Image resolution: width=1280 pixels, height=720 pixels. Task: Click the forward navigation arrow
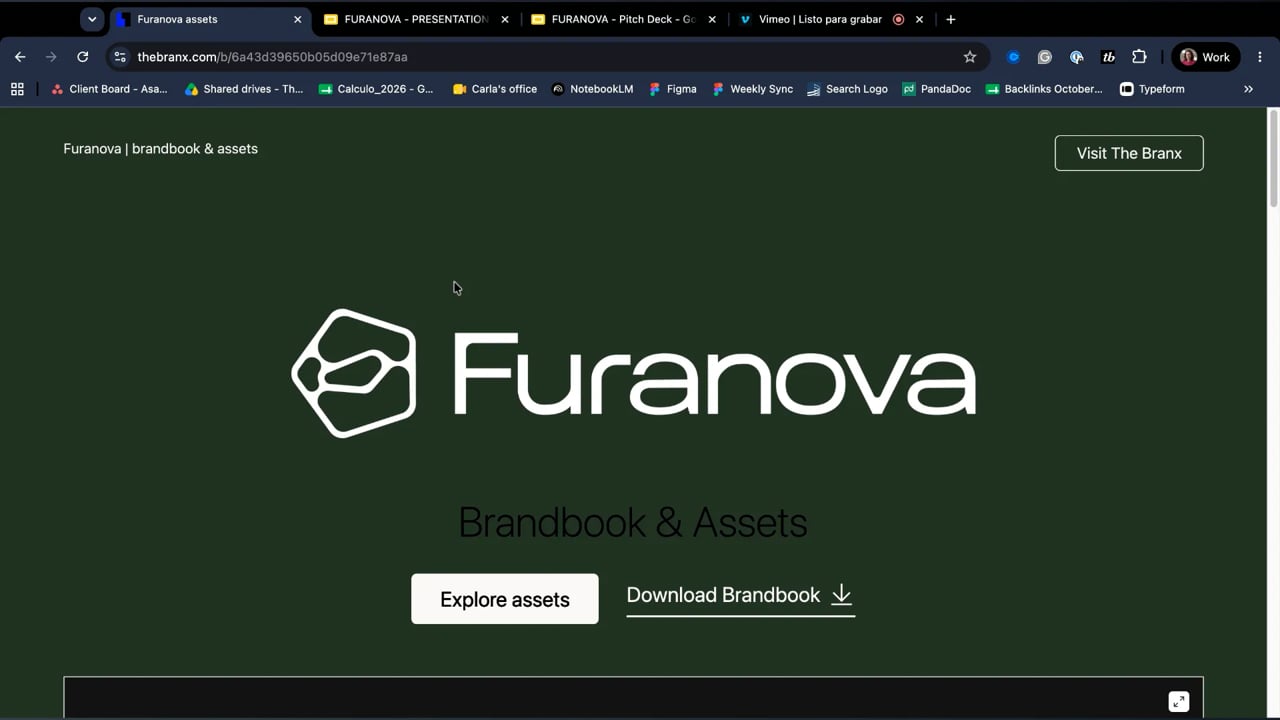click(51, 57)
